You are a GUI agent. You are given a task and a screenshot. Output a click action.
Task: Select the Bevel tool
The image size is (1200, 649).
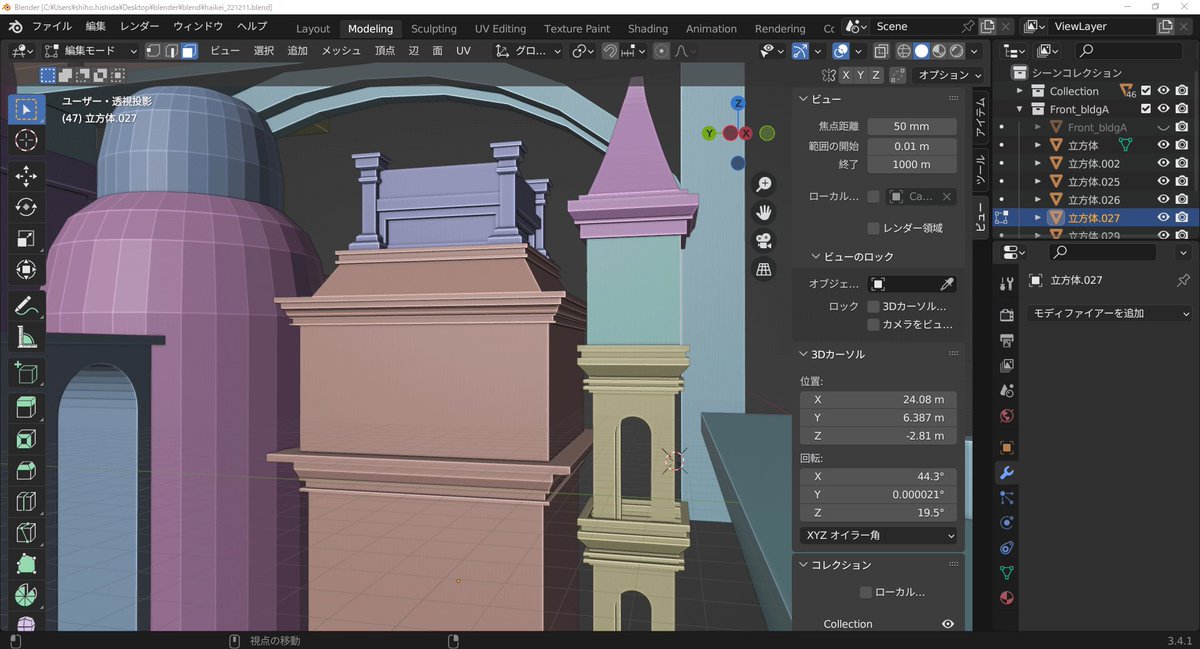coord(26,470)
